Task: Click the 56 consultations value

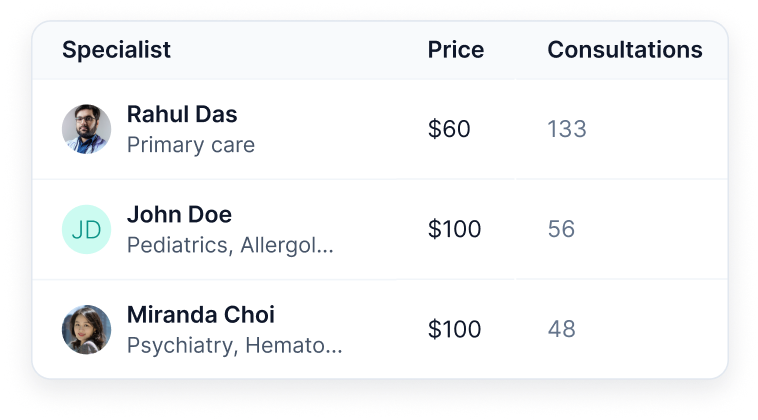Action: (561, 229)
